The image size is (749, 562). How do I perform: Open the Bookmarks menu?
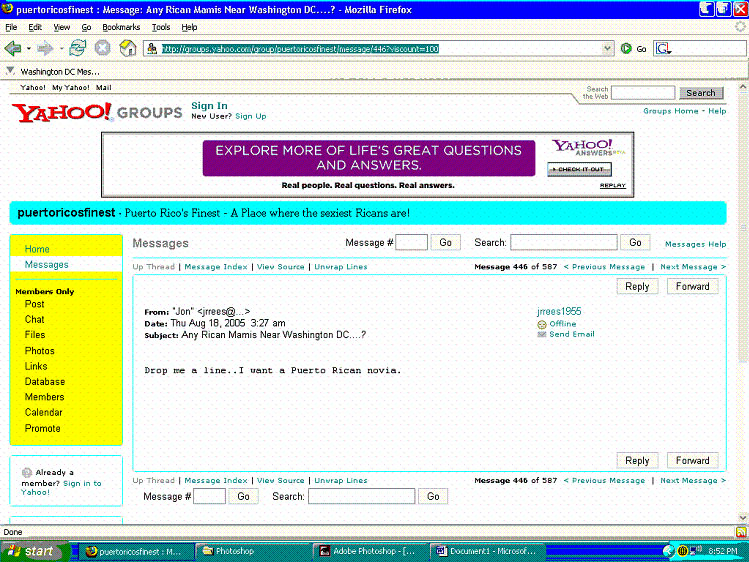pos(121,27)
